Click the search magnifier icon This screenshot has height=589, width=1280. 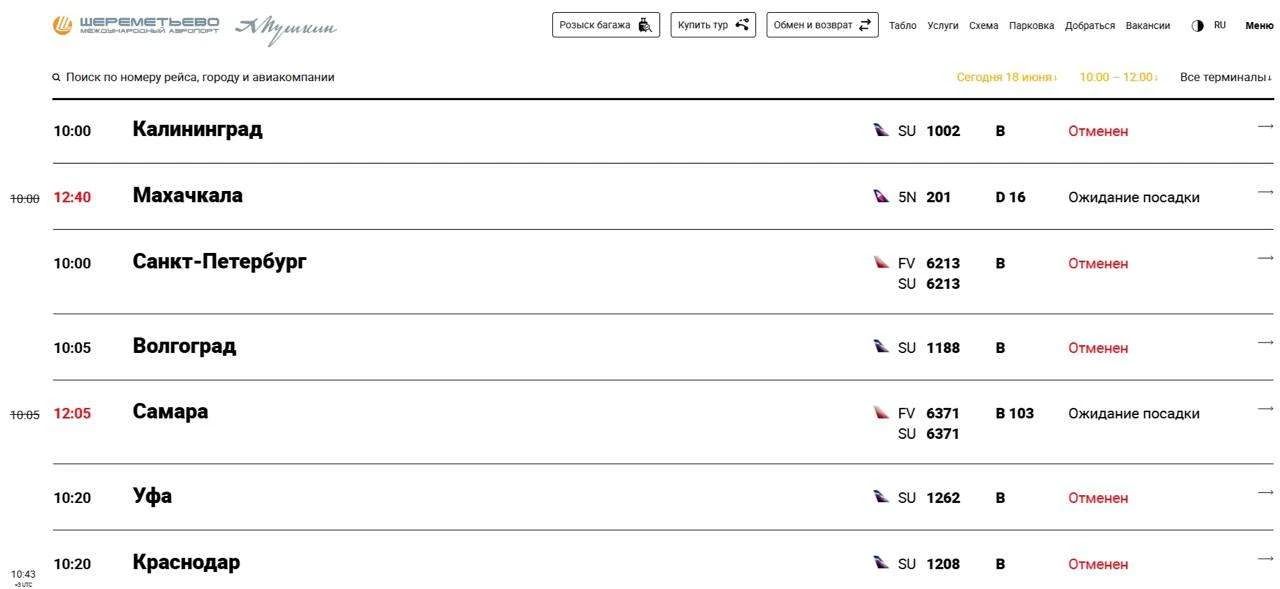point(57,77)
